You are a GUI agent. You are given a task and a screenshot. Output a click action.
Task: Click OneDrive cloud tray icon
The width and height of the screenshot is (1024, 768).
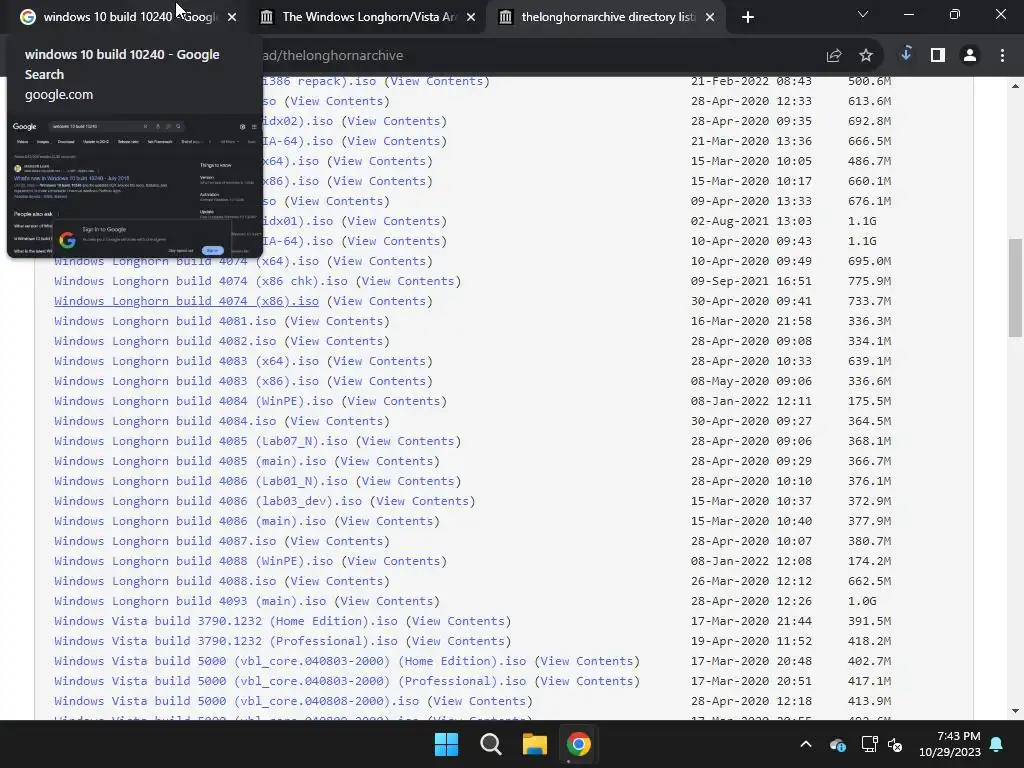838,744
